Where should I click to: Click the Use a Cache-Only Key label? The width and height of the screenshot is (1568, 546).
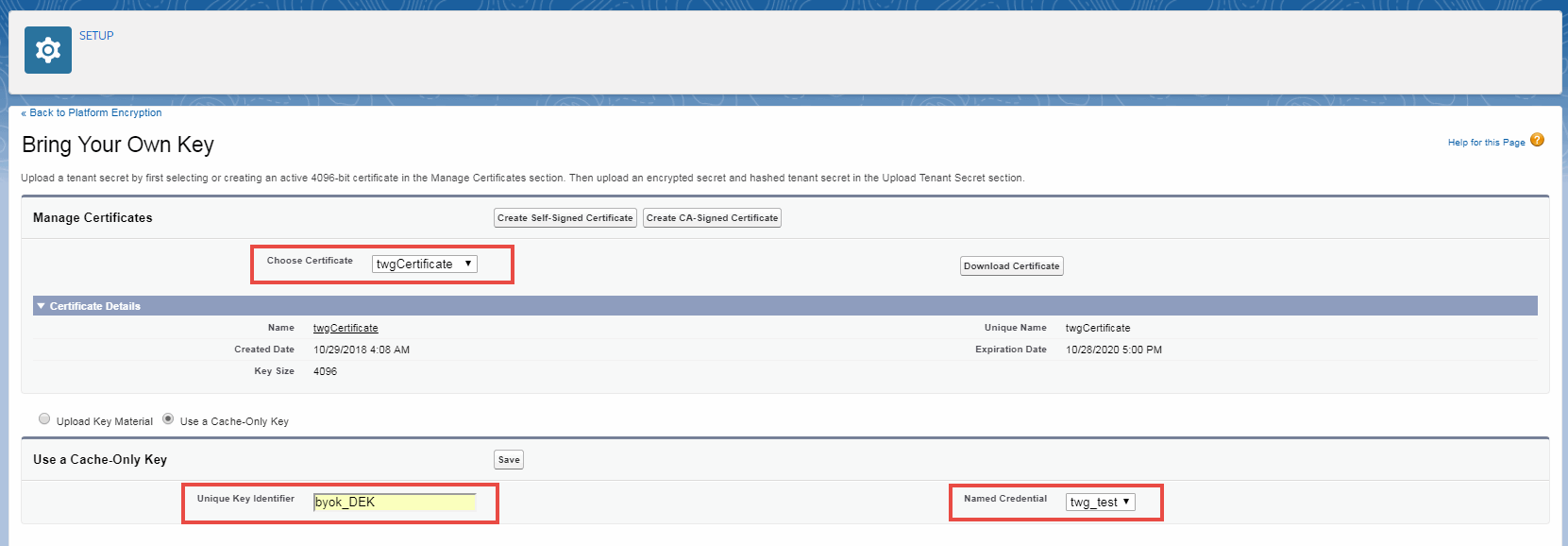pyautogui.click(x=234, y=421)
